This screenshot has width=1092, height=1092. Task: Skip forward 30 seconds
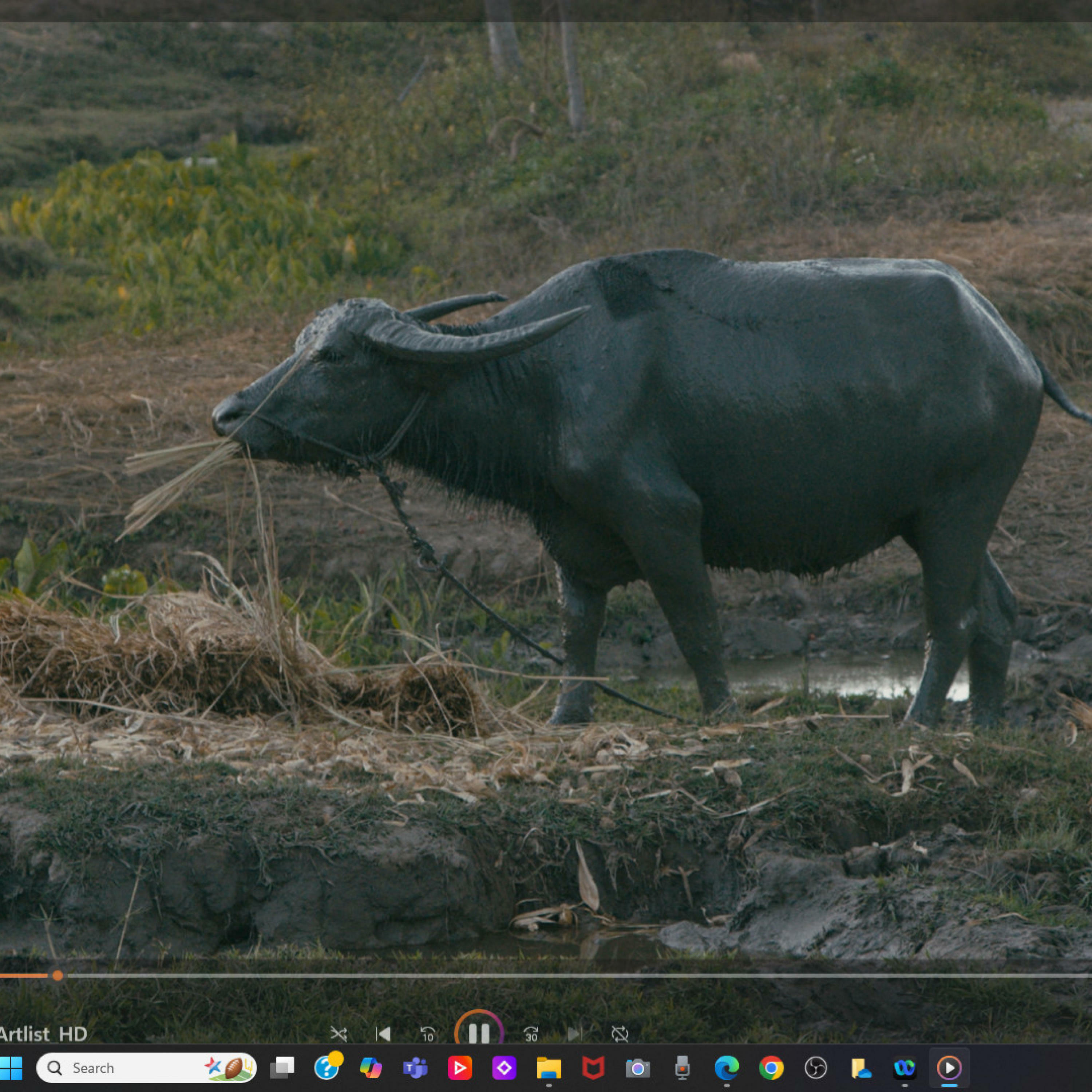tap(531, 1034)
